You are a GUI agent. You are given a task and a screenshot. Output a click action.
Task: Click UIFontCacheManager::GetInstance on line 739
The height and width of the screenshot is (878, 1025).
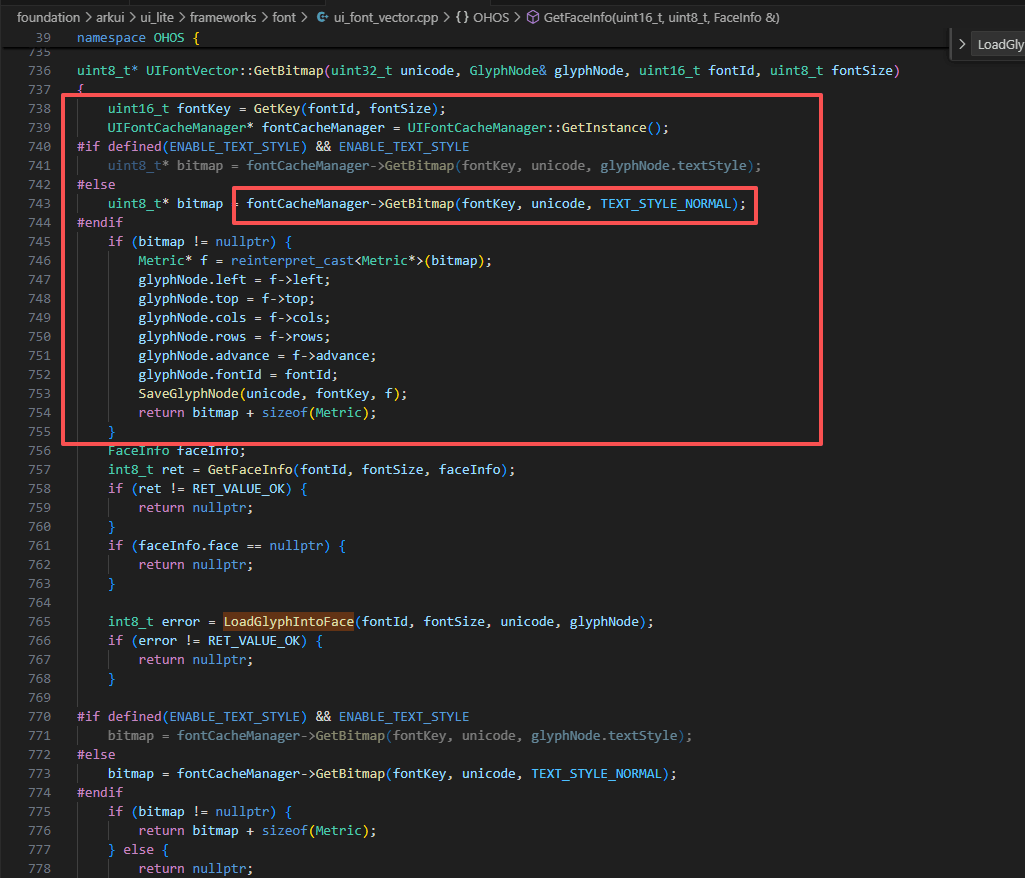click(526, 127)
